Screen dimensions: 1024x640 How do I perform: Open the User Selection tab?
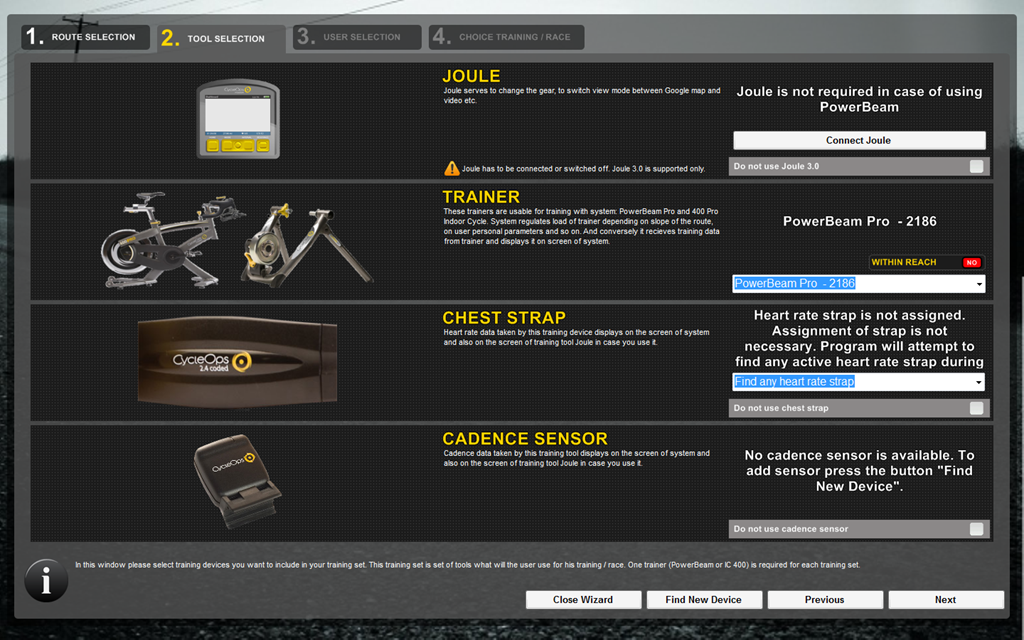point(357,37)
